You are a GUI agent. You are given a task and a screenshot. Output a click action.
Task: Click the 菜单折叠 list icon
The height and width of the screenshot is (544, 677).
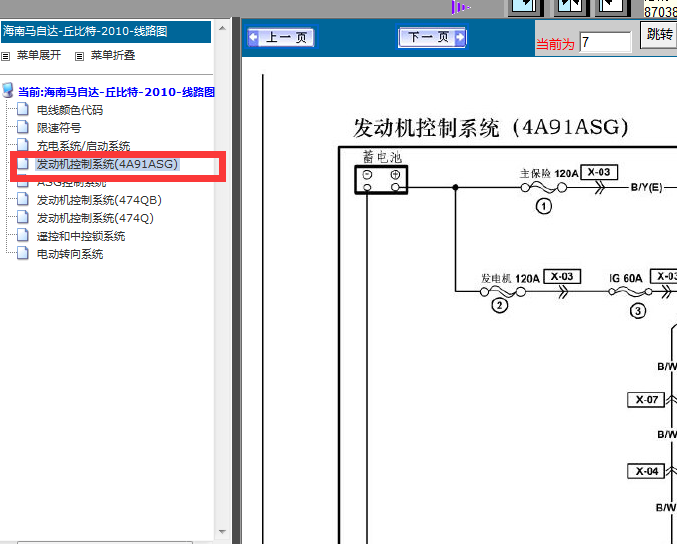pos(79,56)
